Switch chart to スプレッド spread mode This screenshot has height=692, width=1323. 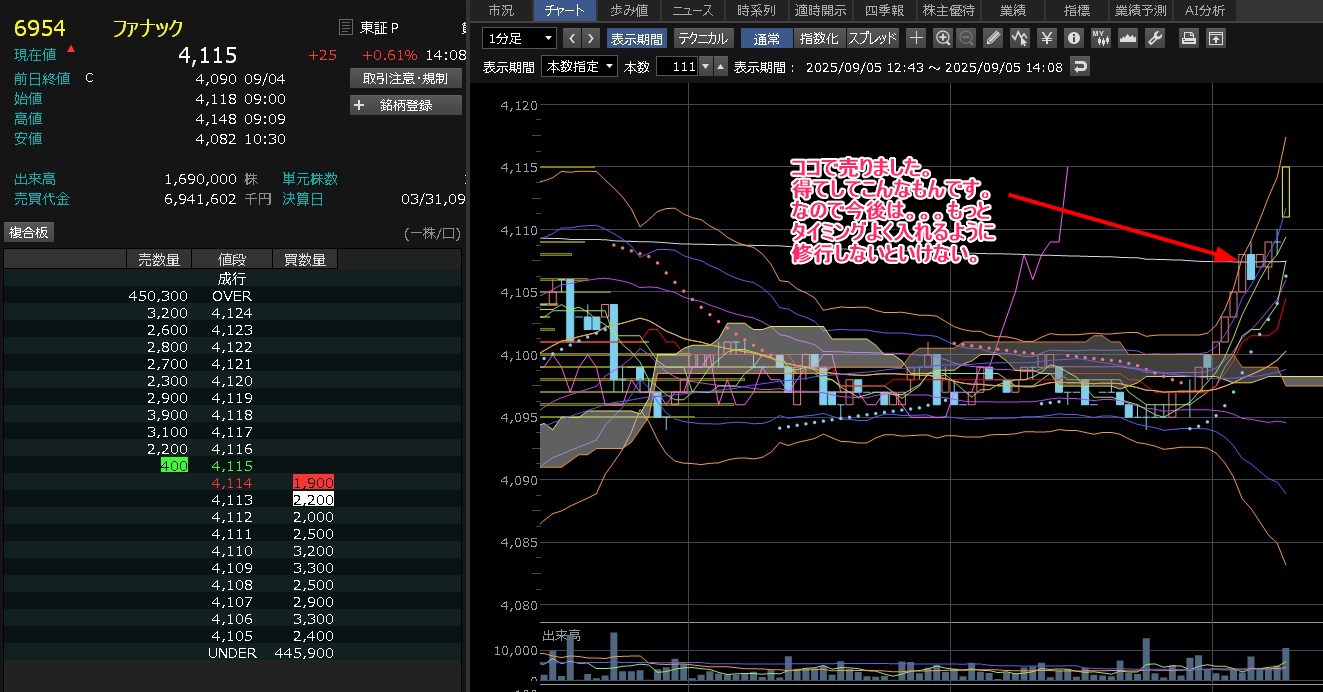(873, 38)
